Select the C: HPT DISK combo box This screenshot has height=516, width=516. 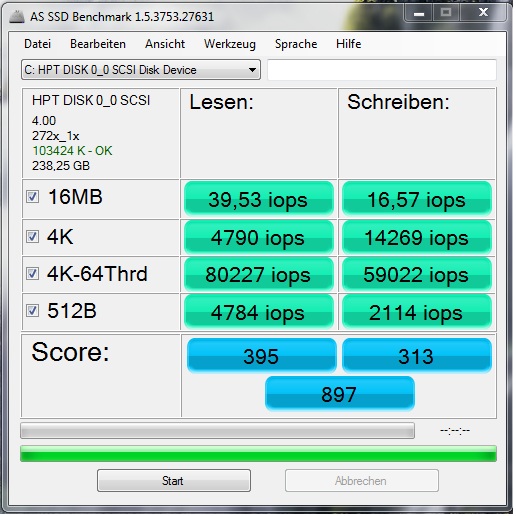tap(141, 70)
